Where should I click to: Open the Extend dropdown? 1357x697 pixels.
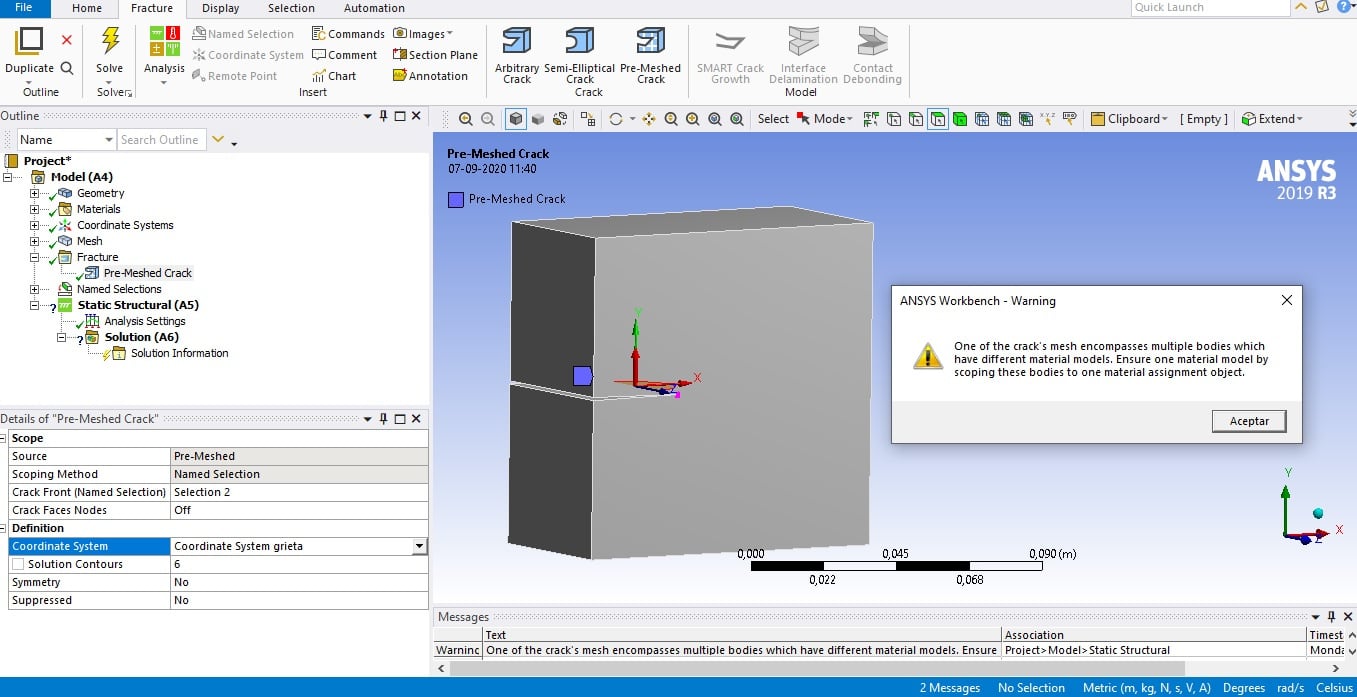(1272, 119)
